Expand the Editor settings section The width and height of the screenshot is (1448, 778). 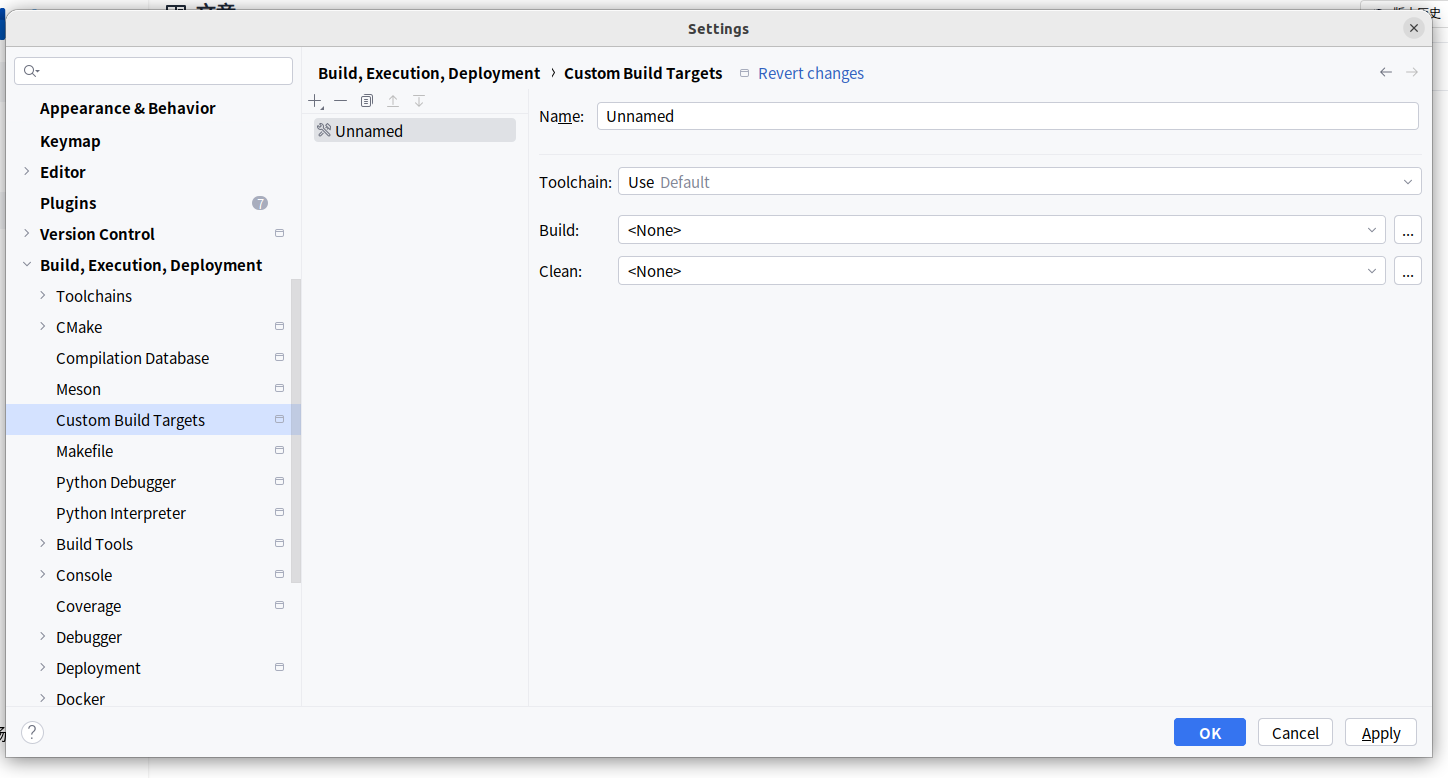tap(27, 172)
